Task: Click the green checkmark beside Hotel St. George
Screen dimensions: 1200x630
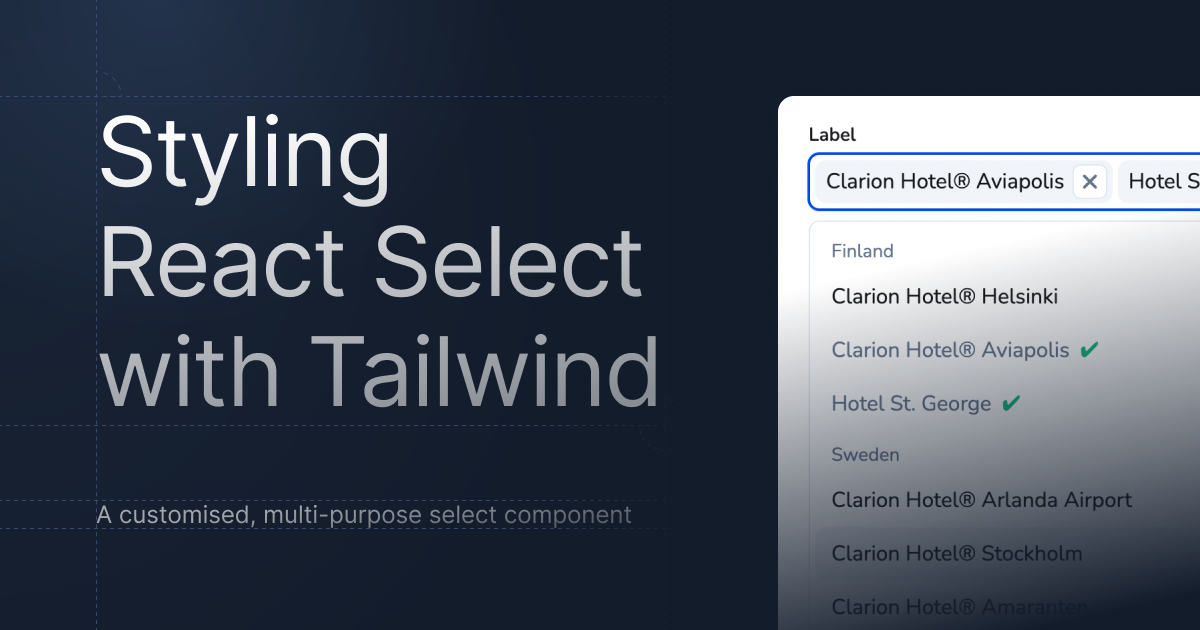Action: 1011,404
